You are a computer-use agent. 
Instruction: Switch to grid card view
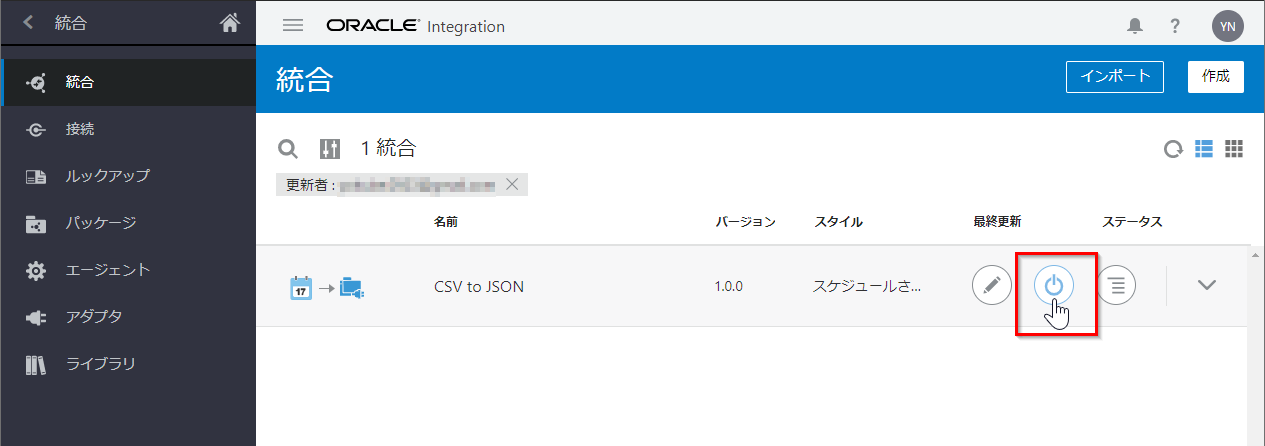1234,148
